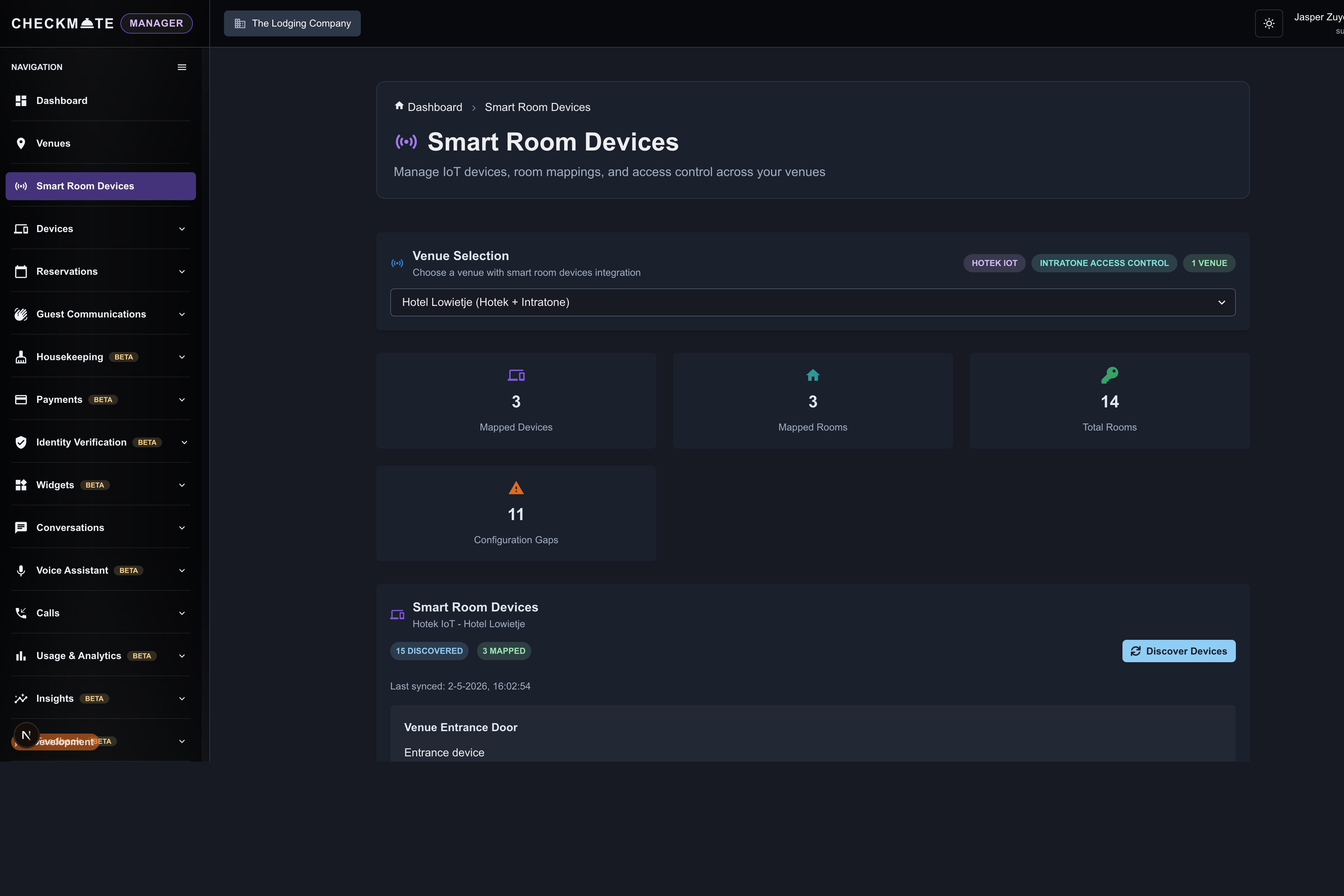Screen dimensions: 1344x896
Task: Click the Reservations calendar icon
Action: pos(21,272)
